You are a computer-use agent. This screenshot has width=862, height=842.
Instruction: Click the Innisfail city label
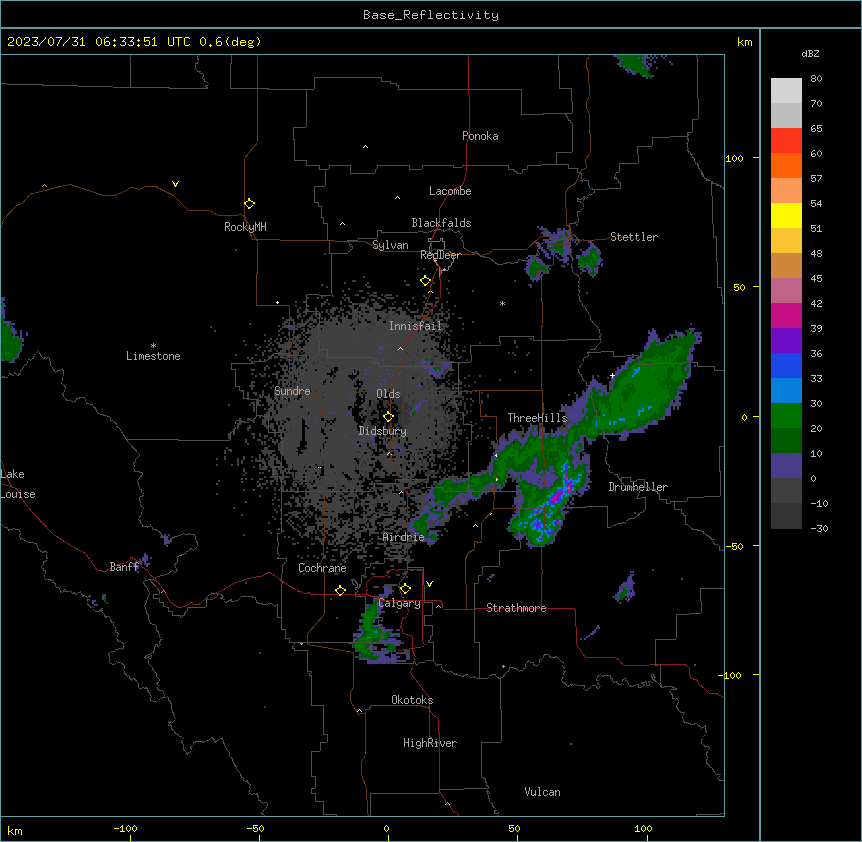tap(415, 326)
